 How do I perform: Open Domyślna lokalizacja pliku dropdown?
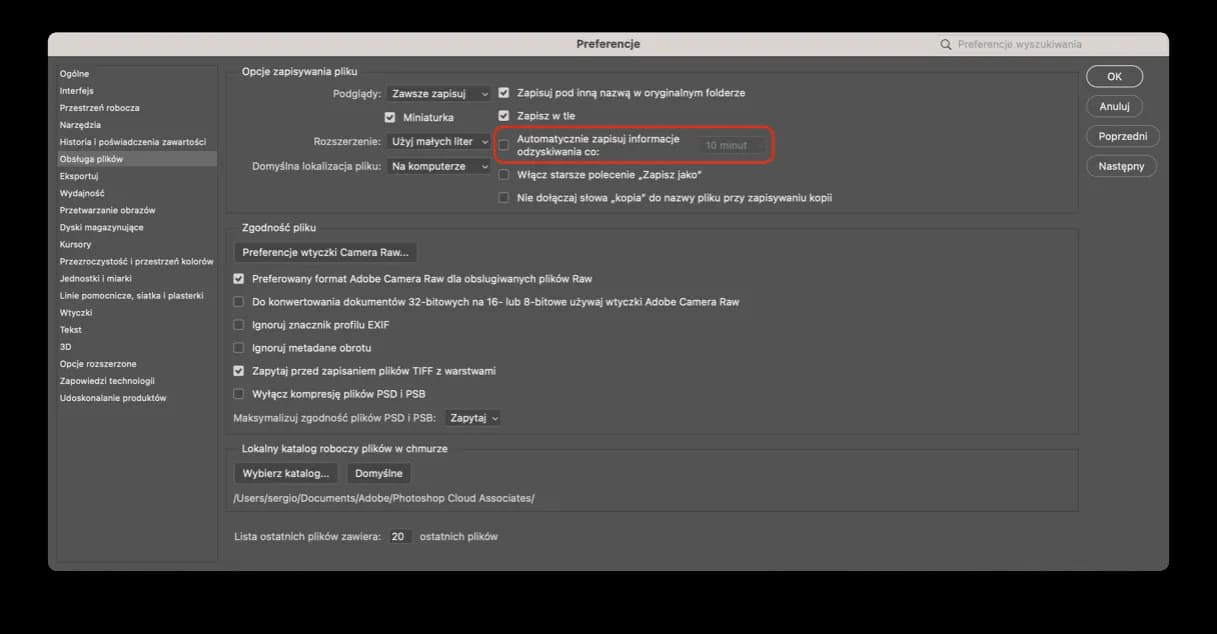(439, 166)
